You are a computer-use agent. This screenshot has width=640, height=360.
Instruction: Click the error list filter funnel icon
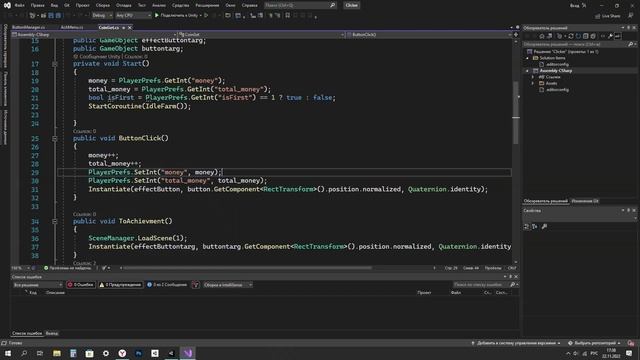[196, 285]
